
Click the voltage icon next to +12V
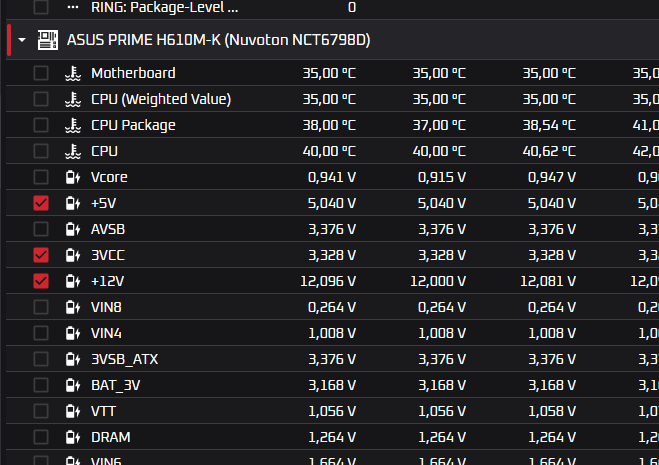[73, 281]
